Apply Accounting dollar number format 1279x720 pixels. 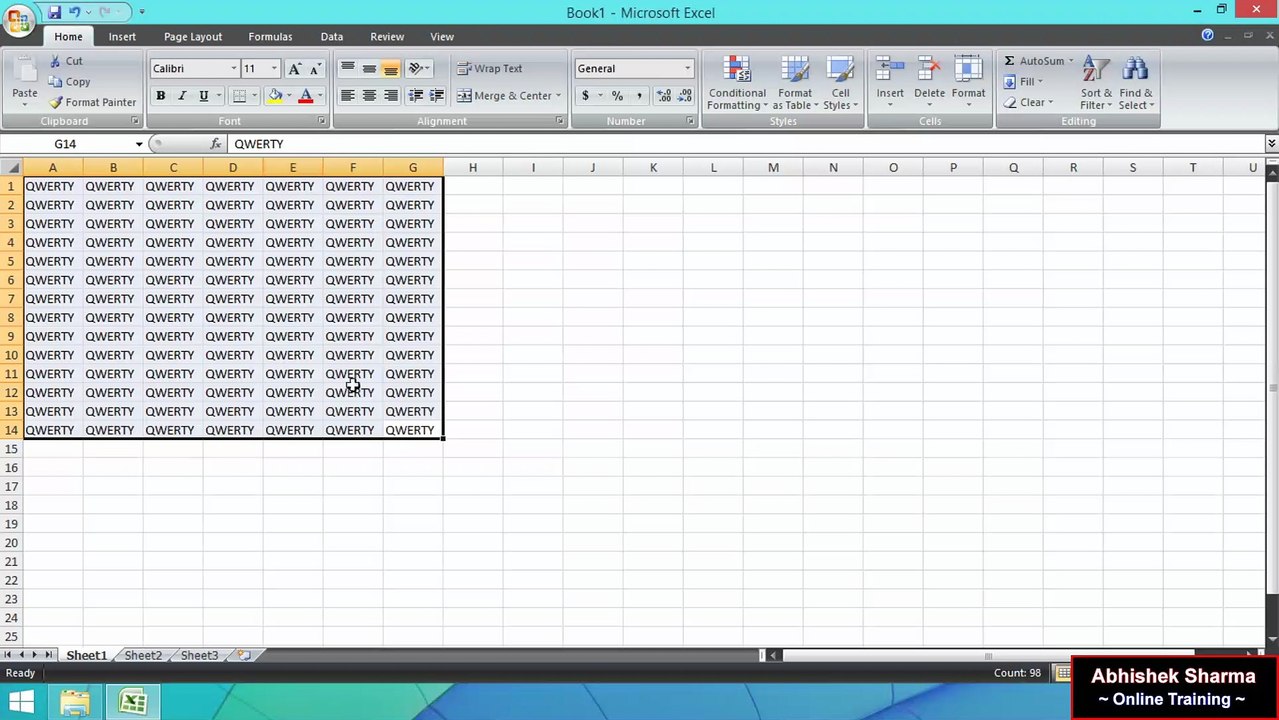pos(585,96)
